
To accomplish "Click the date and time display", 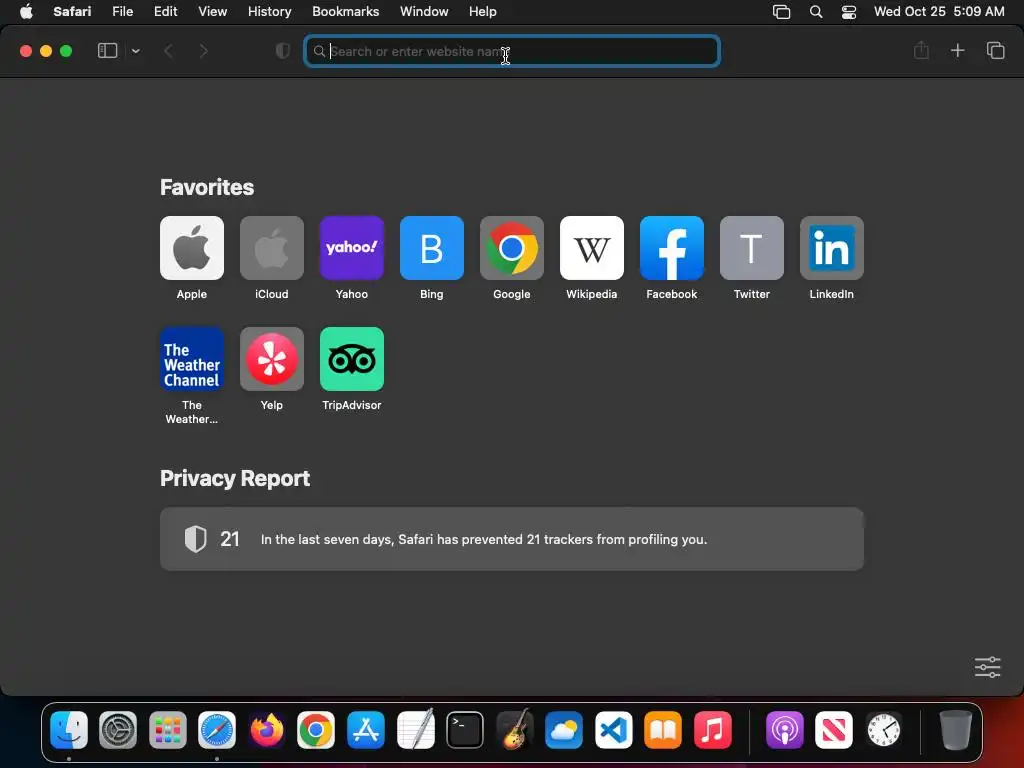I will coord(939,11).
